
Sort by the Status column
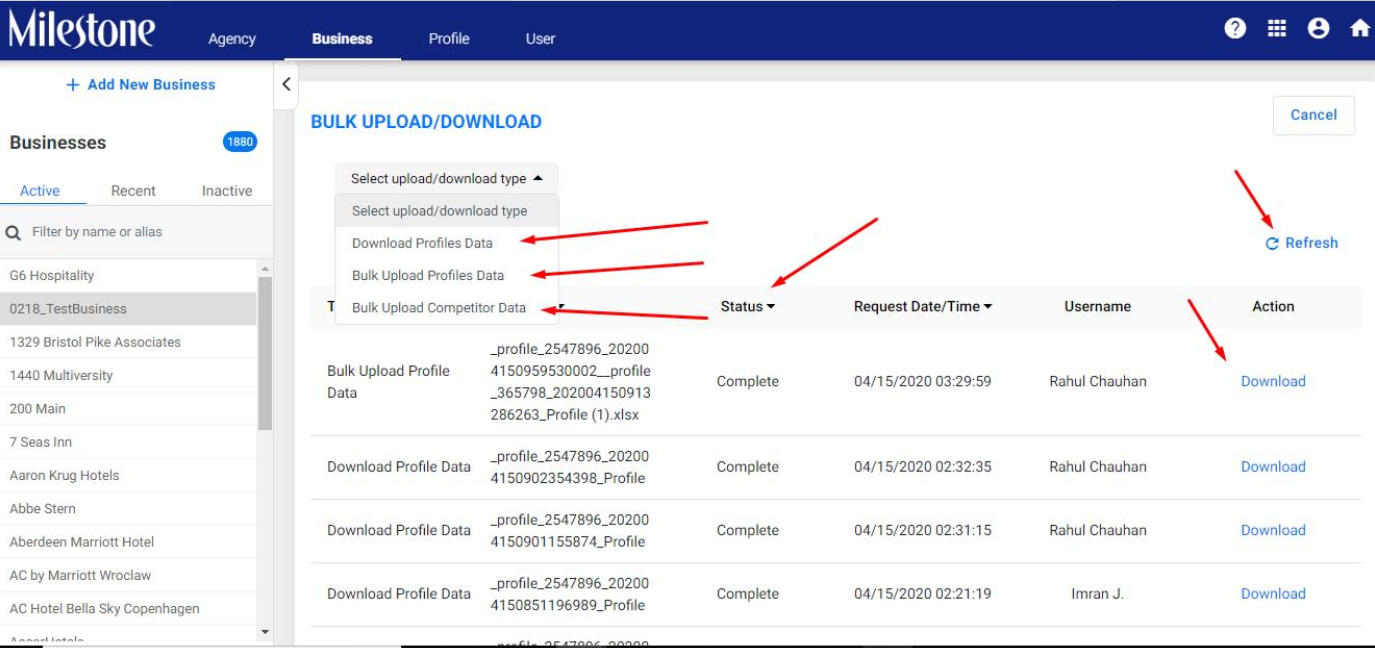point(748,307)
